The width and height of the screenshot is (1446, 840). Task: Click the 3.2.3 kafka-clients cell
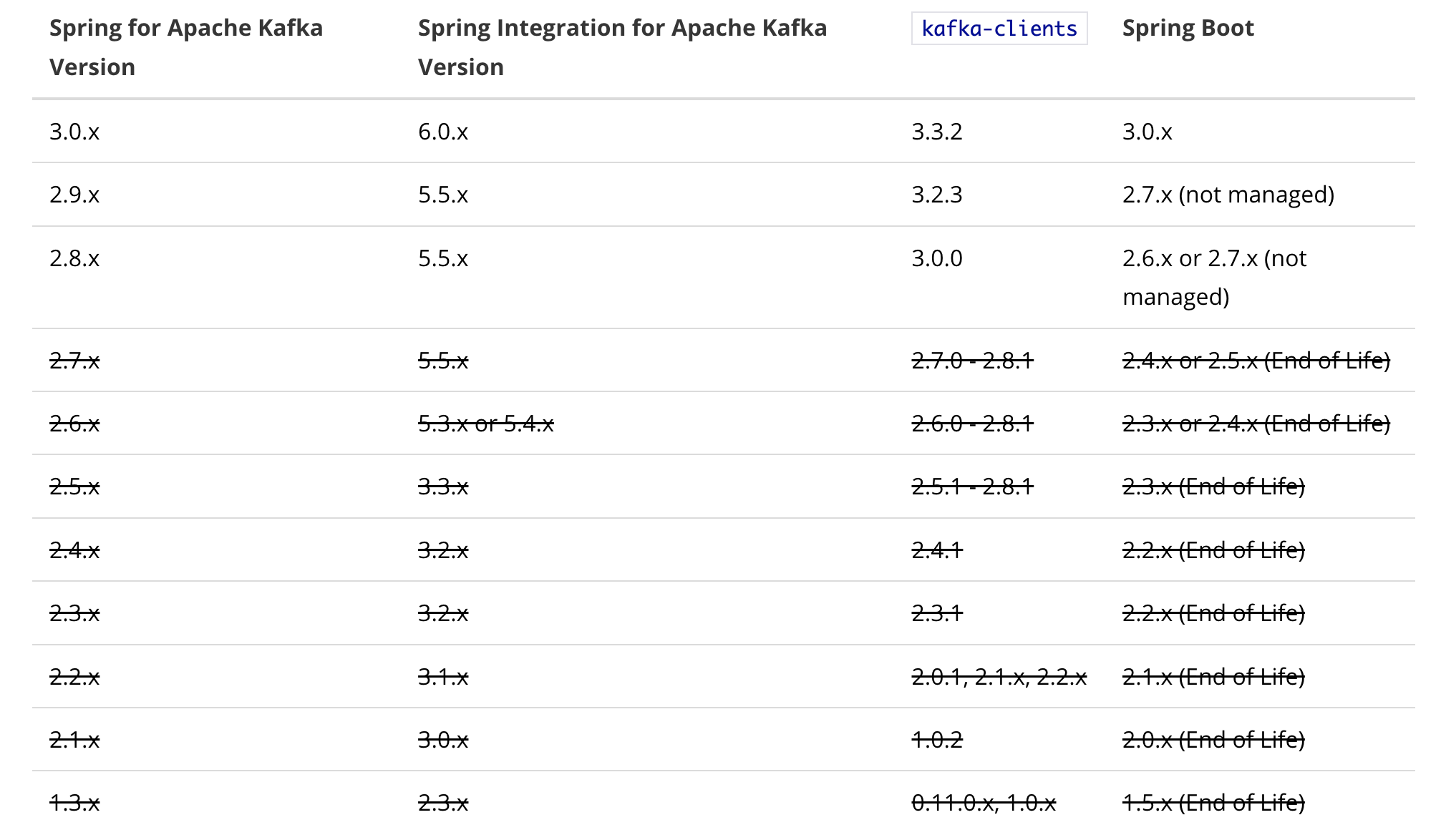point(936,195)
